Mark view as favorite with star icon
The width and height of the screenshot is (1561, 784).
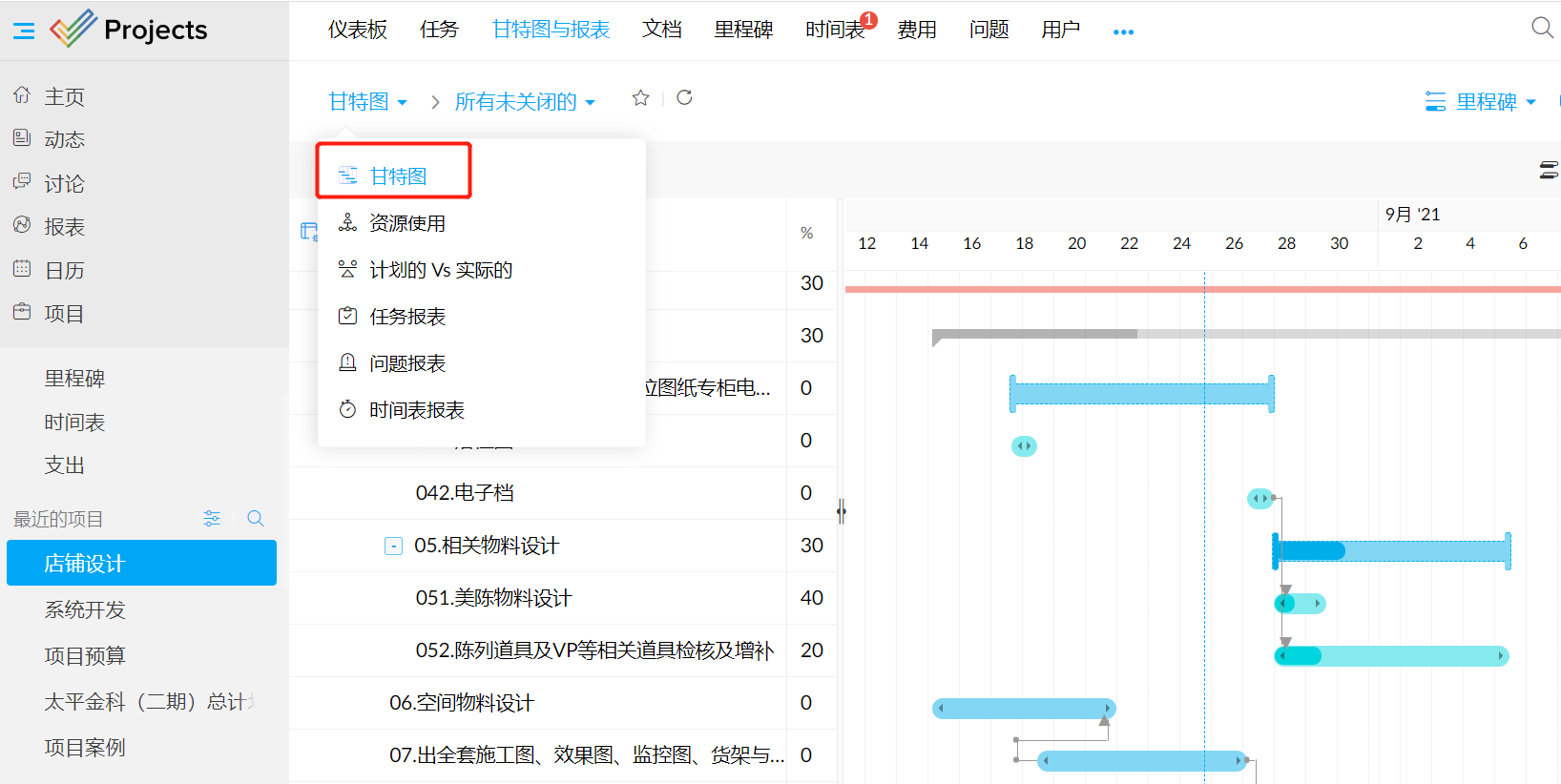640,98
